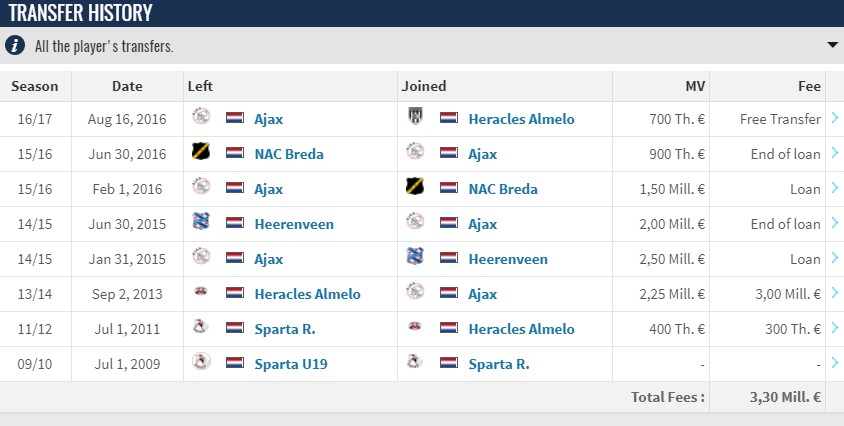The image size is (844, 426).
Task: Open Sparta U19 club link
Action: [x=291, y=364]
